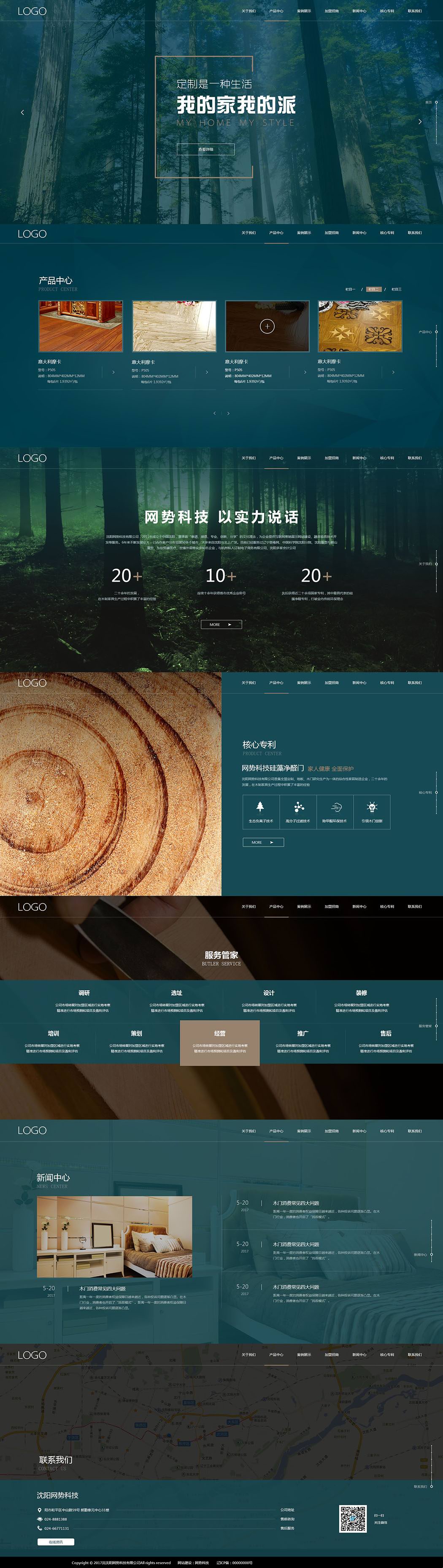This screenshot has width=443, height=1568.
Task: Click the previous slide arrow on hero banner
Action: click(x=22, y=112)
